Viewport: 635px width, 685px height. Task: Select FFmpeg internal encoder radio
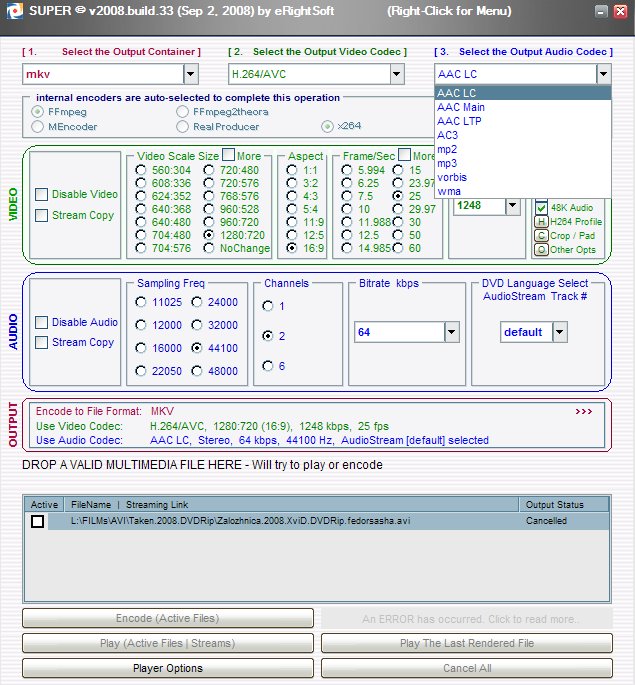point(38,112)
